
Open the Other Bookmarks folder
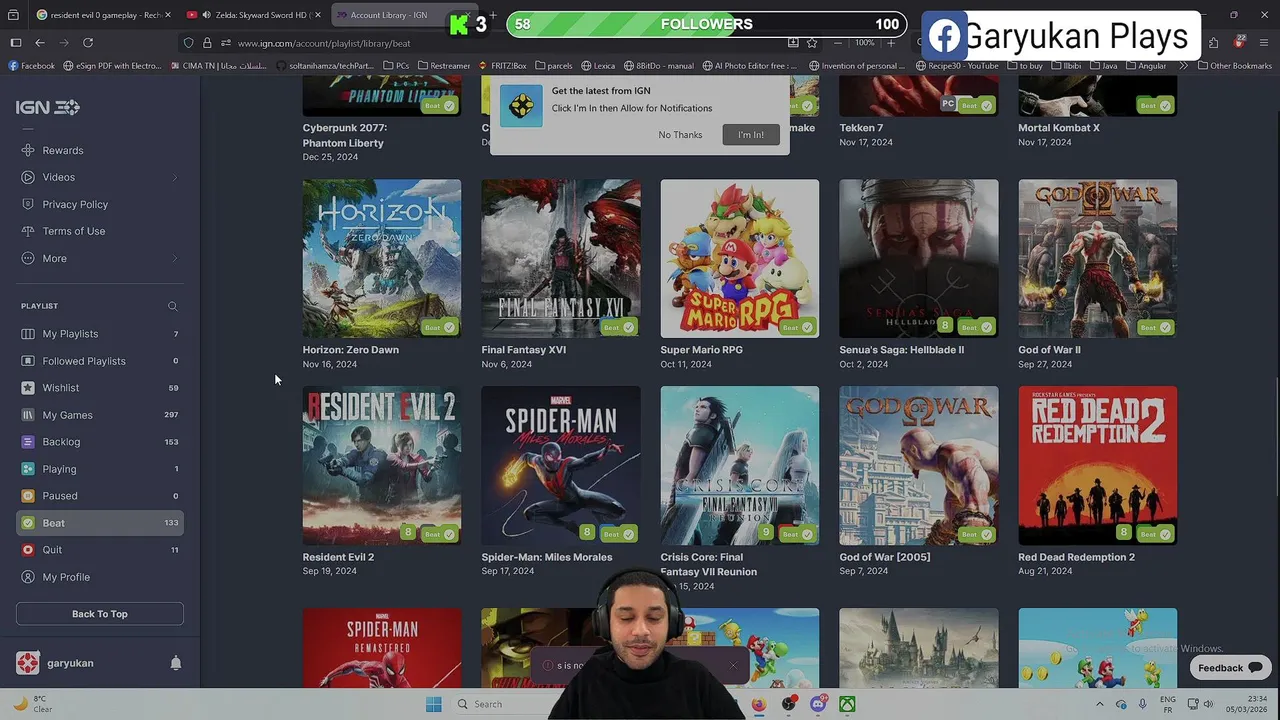[x=1234, y=66]
